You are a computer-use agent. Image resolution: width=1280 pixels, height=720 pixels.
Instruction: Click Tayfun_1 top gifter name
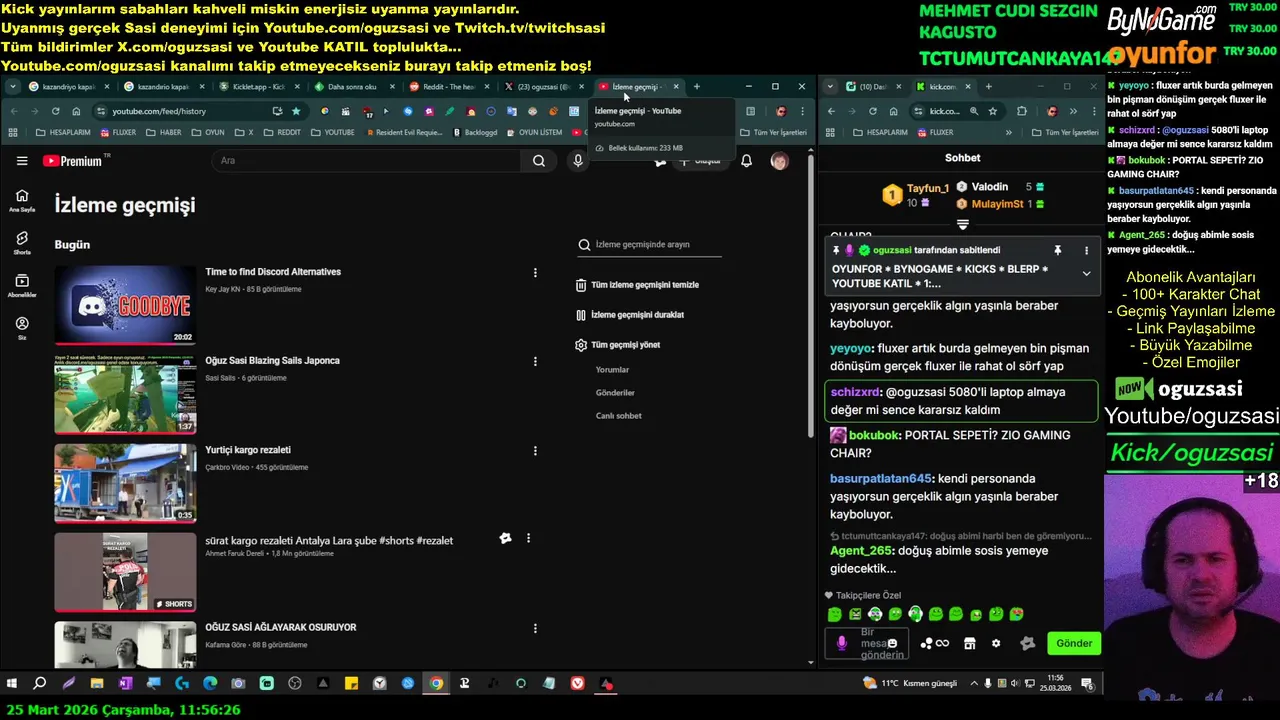pyautogui.click(x=928, y=189)
